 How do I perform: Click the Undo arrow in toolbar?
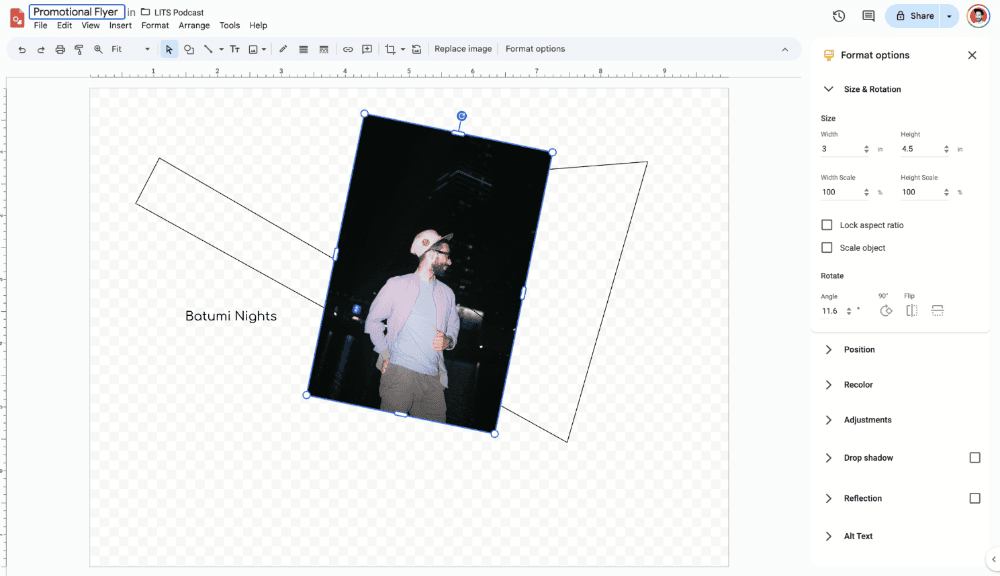coord(22,49)
